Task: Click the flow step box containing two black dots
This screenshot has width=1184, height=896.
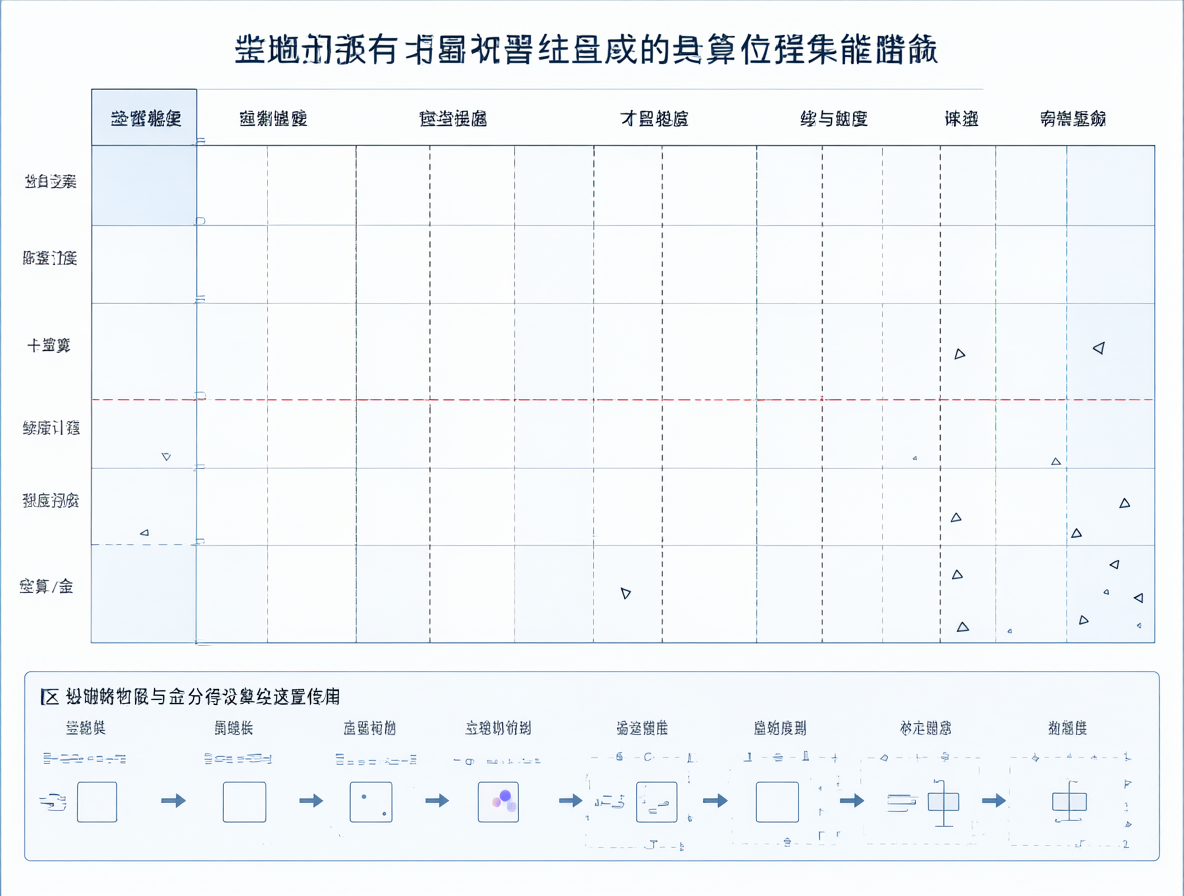Action: pyautogui.click(x=371, y=802)
